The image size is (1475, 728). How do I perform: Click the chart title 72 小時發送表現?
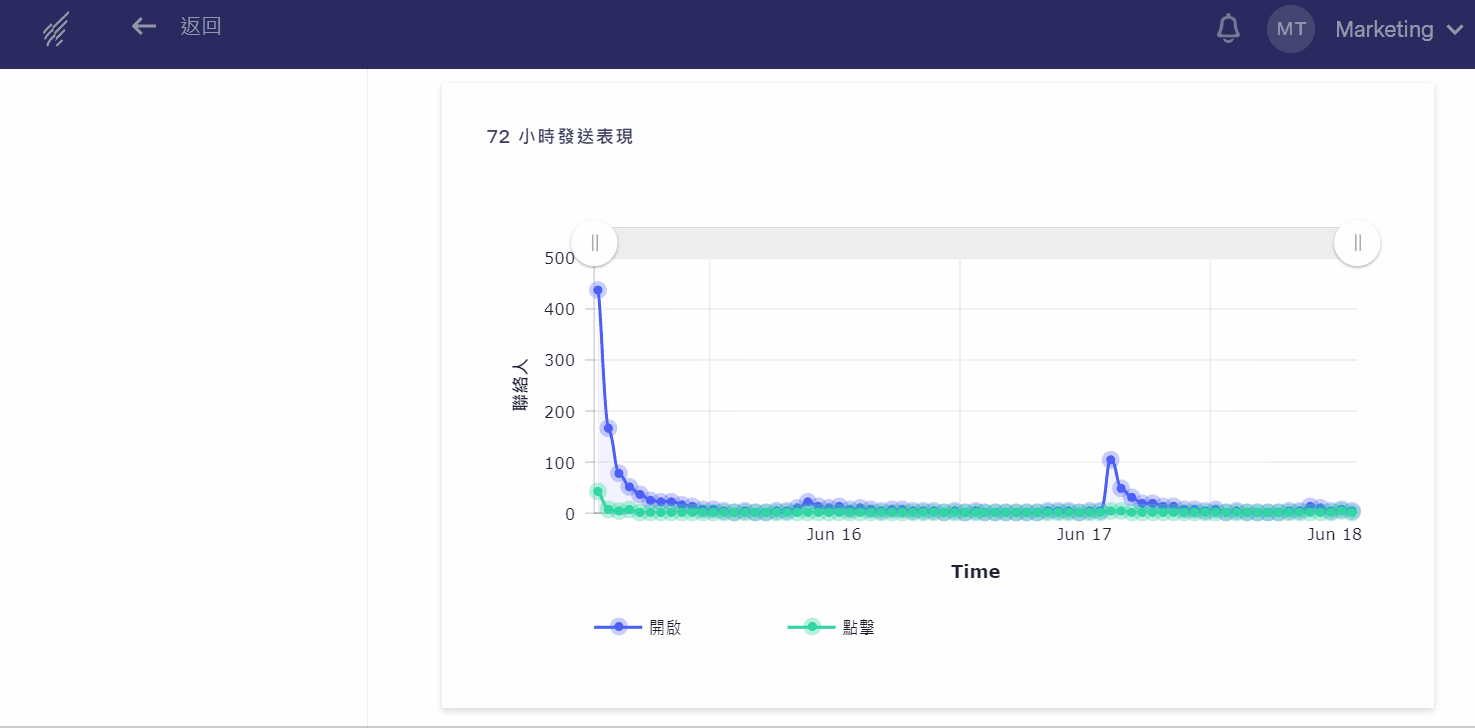point(560,137)
